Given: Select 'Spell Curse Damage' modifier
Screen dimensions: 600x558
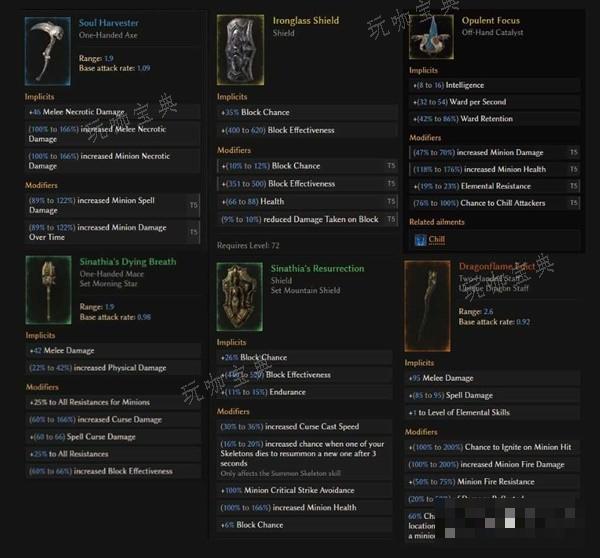Looking at the screenshot, I should click(113, 437).
